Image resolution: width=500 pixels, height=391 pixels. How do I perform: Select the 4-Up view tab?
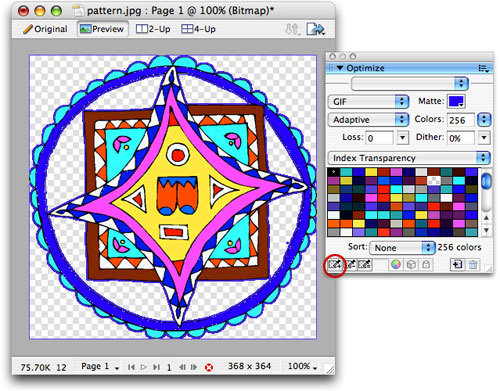pyautogui.click(x=198, y=29)
